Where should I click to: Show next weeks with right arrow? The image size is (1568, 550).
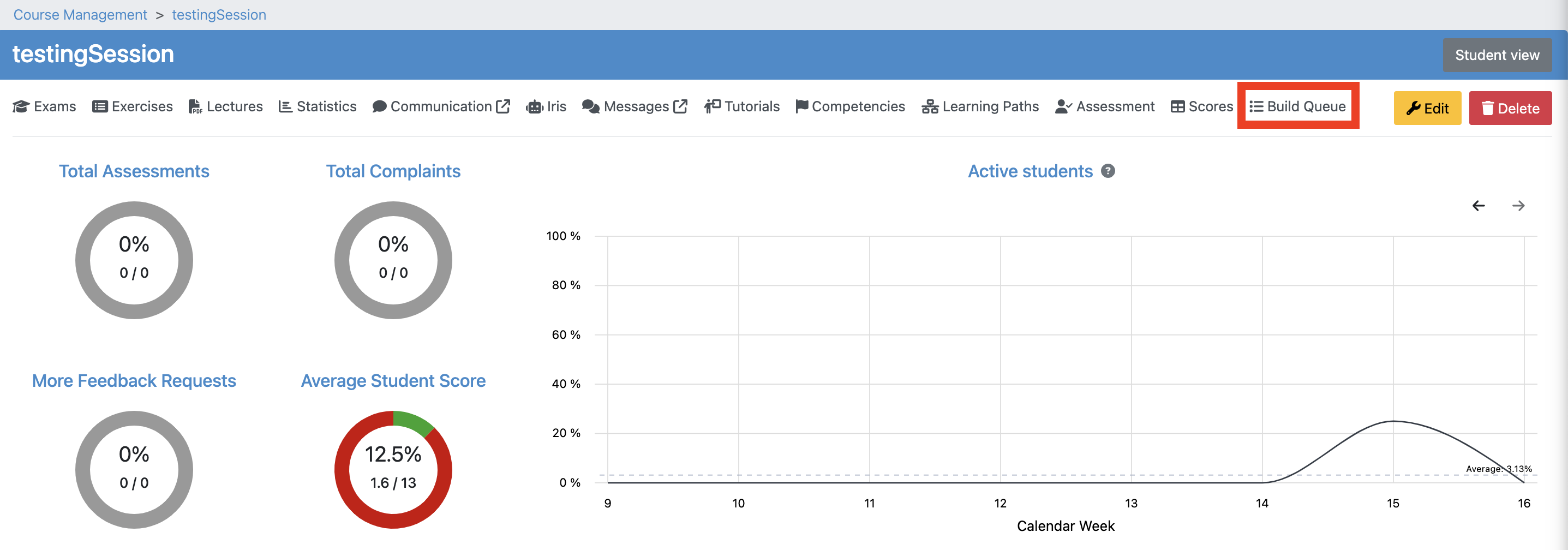(x=1518, y=206)
